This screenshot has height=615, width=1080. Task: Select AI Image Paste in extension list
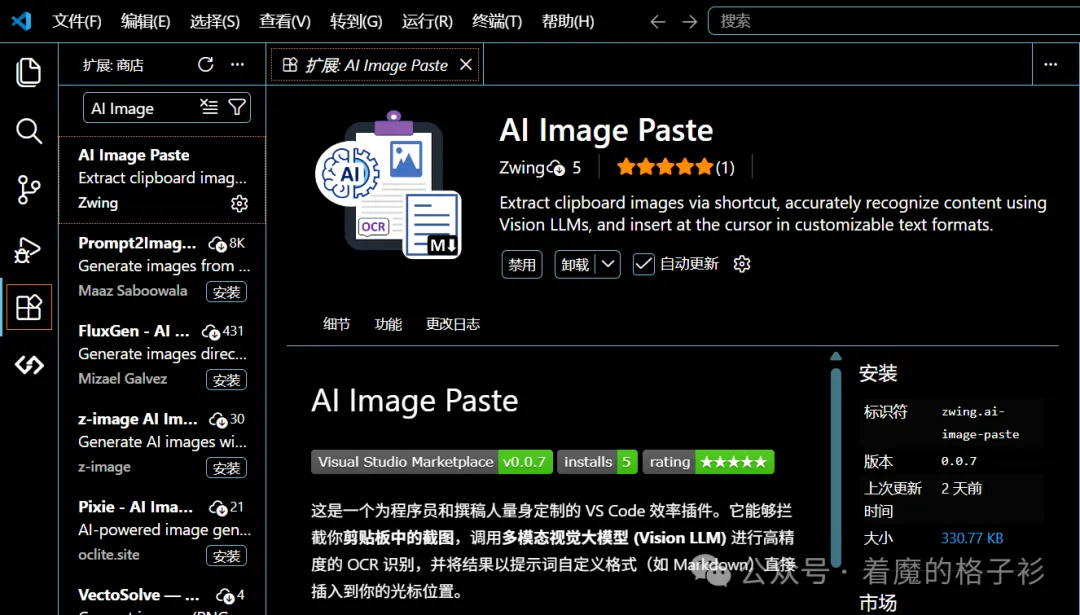point(163,180)
